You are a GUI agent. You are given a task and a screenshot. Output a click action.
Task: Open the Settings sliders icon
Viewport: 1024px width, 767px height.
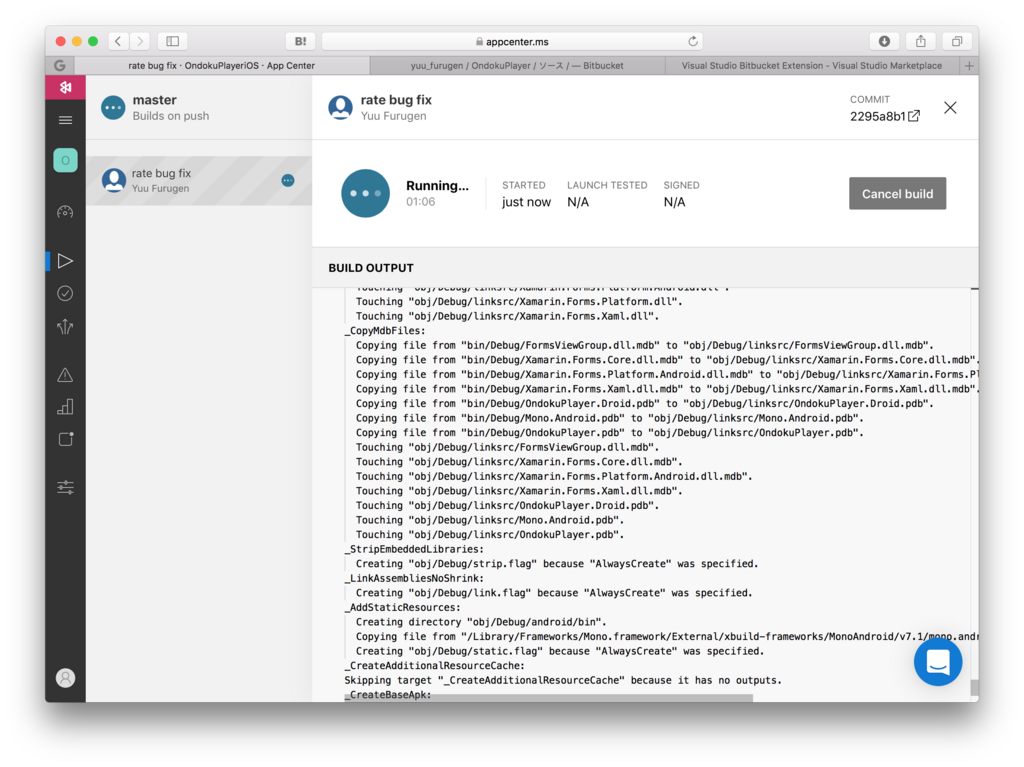pos(65,487)
